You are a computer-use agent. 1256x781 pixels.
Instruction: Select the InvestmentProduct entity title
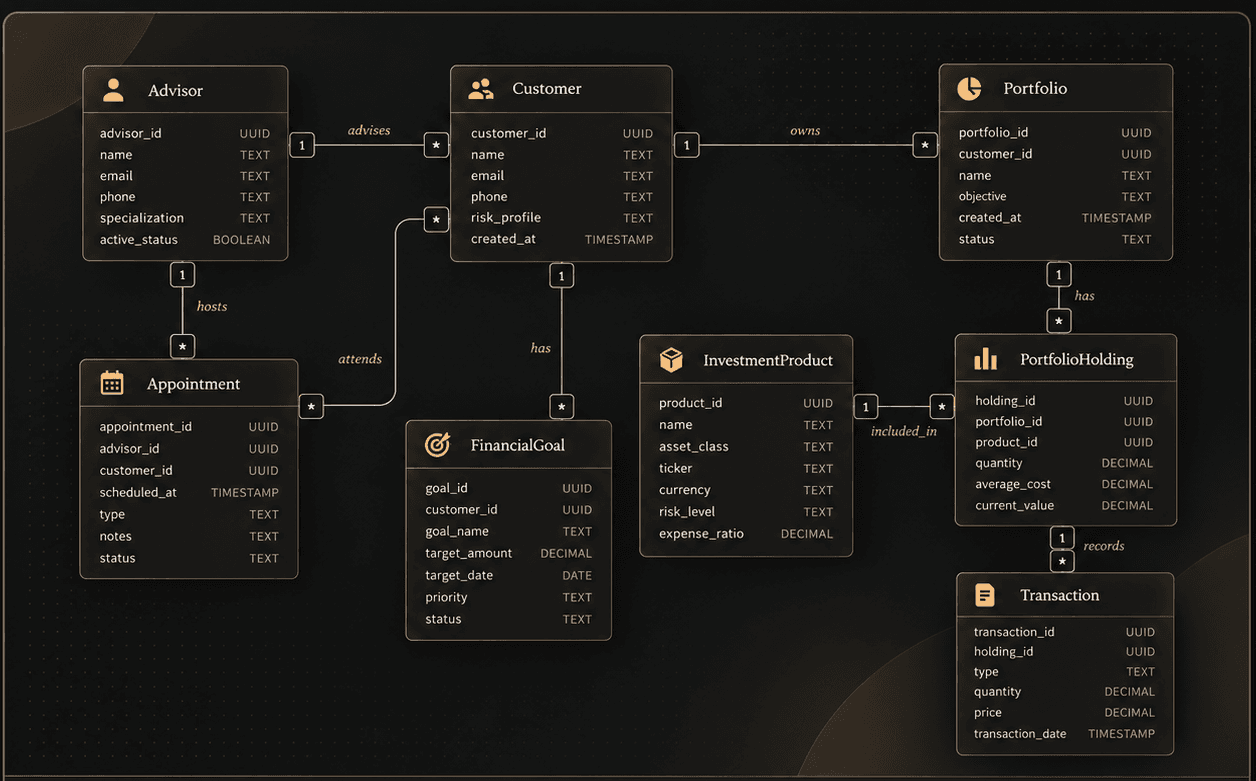point(768,360)
